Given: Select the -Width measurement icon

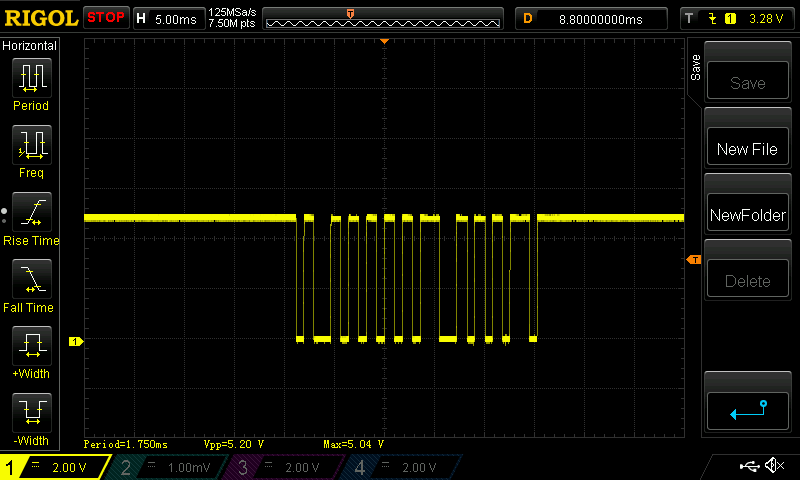Looking at the screenshot, I should [32, 413].
